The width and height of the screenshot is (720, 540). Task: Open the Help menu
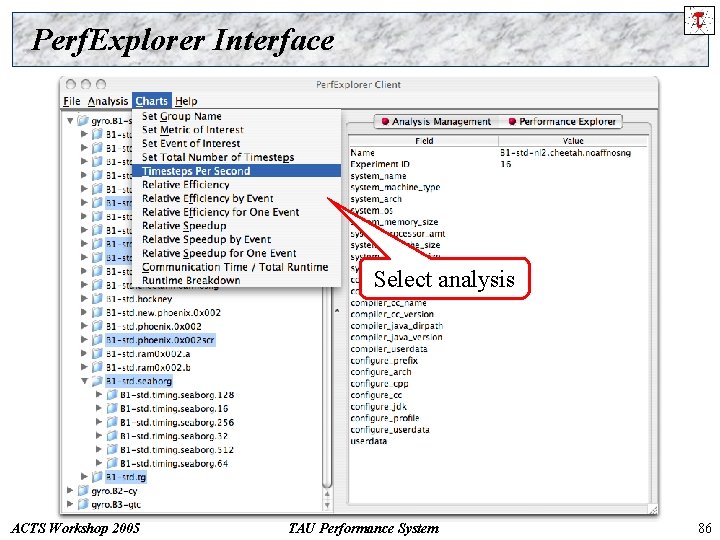pyautogui.click(x=186, y=101)
